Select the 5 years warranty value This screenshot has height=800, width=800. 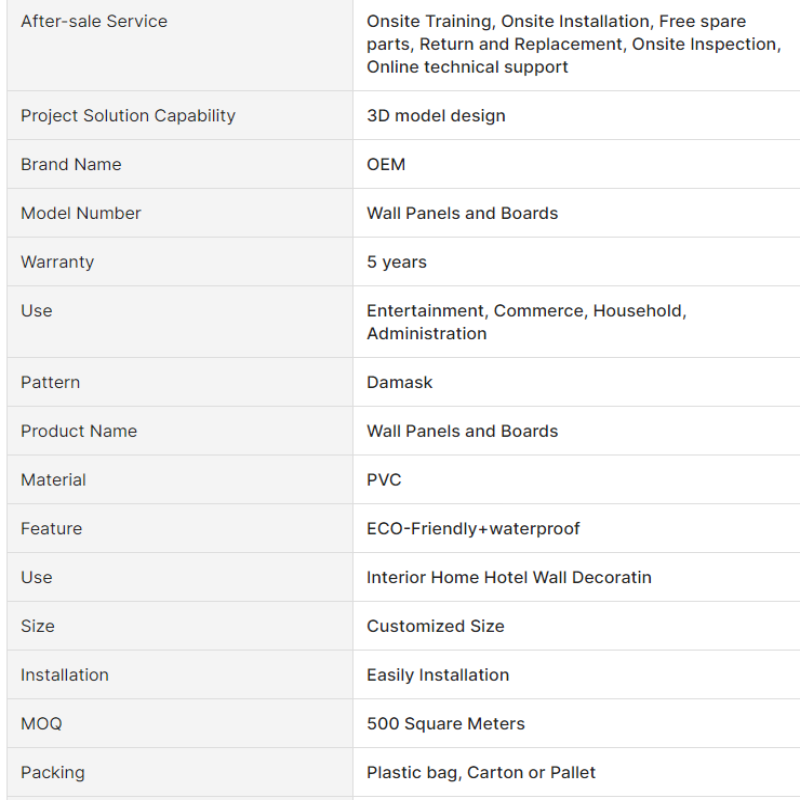pos(396,262)
